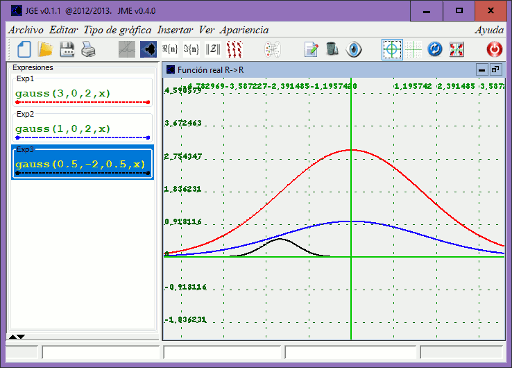Click the trash can delete icon

coord(332,50)
